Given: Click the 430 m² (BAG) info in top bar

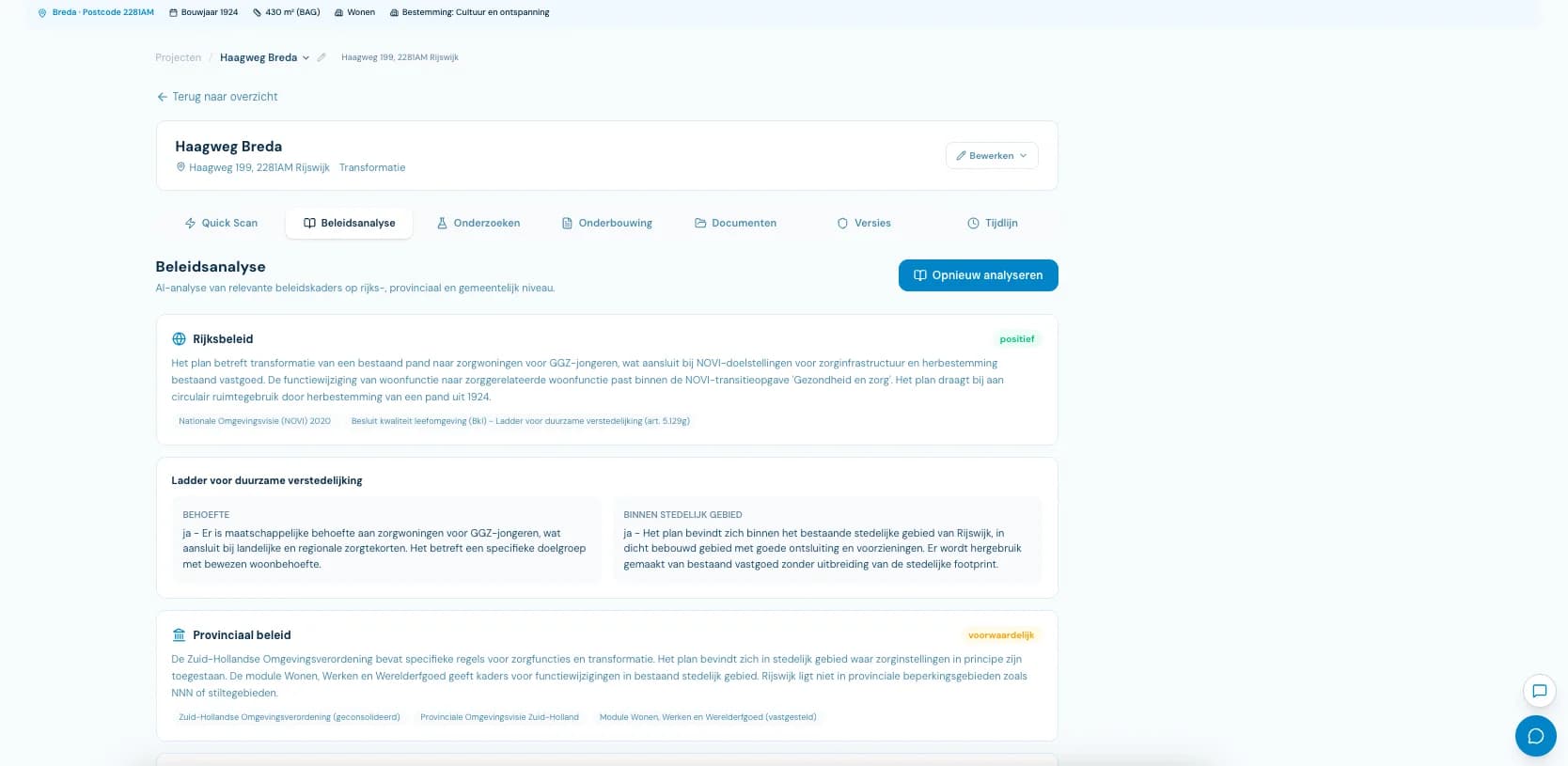Looking at the screenshot, I should click(287, 13).
